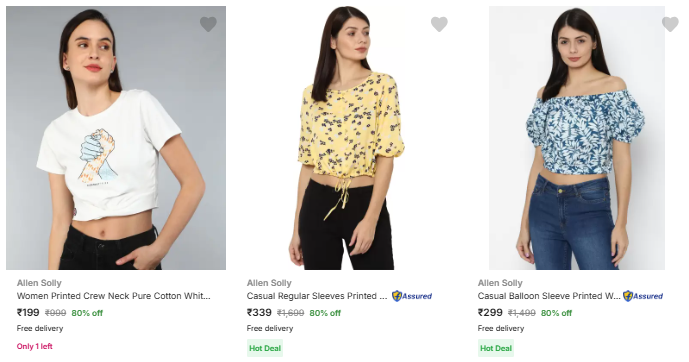This screenshot has width=689, height=362.
Task: Open yellow floral top product image
Action: (347, 138)
